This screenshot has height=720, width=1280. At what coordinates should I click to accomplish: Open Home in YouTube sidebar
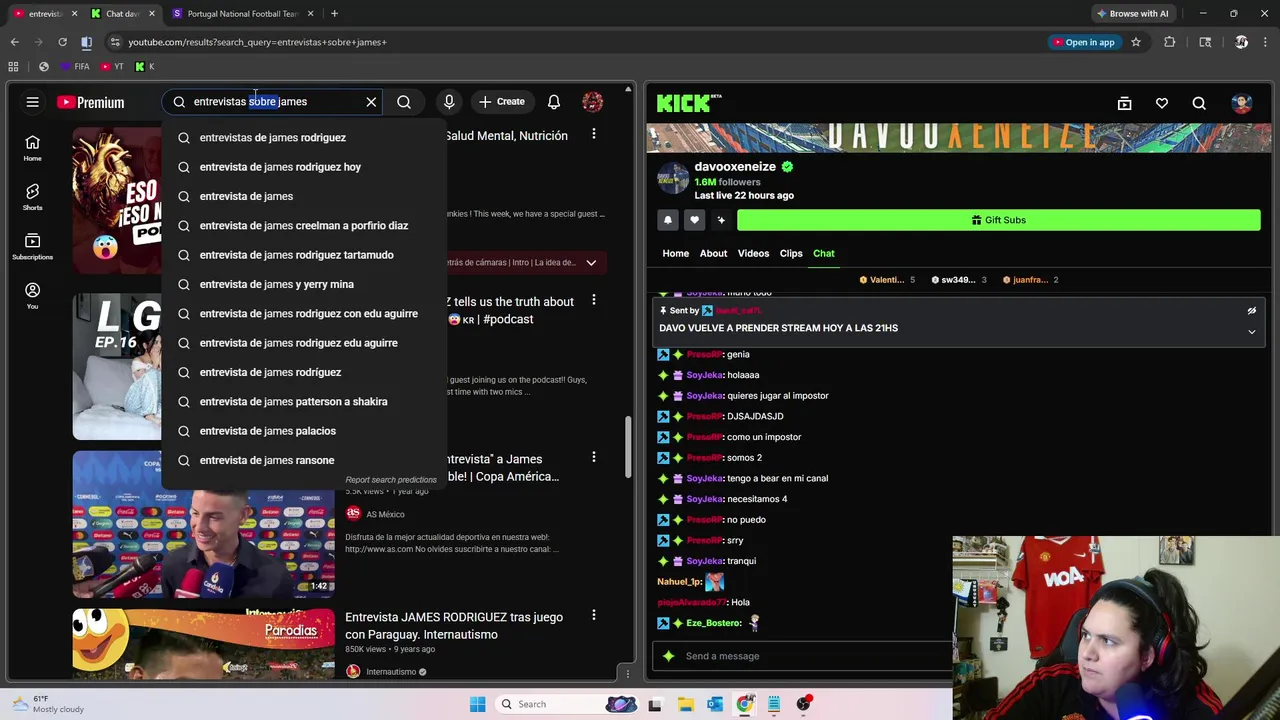(32, 148)
